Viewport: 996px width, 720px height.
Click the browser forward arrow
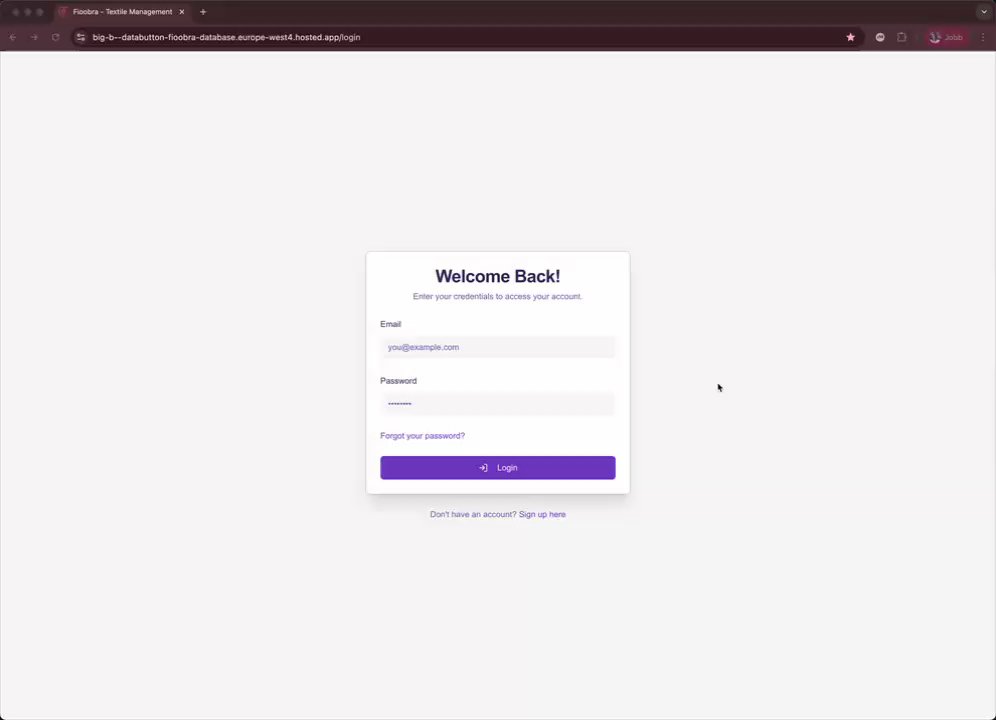[x=34, y=37]
